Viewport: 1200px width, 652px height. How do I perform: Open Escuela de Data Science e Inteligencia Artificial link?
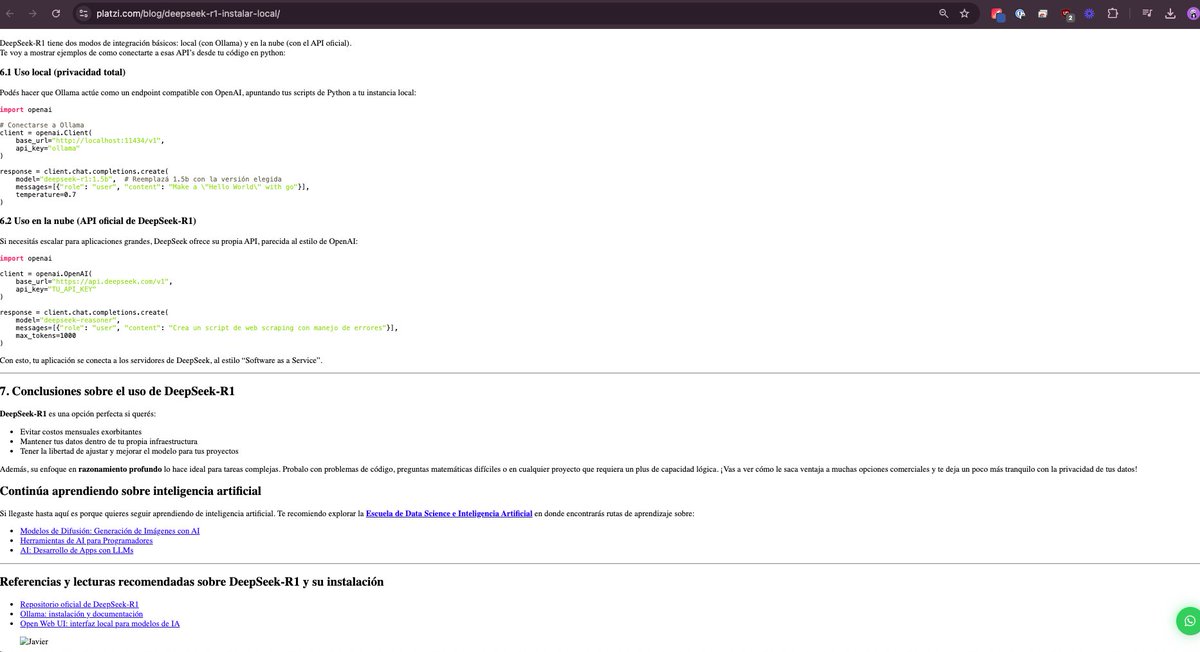tap(449, 513)
